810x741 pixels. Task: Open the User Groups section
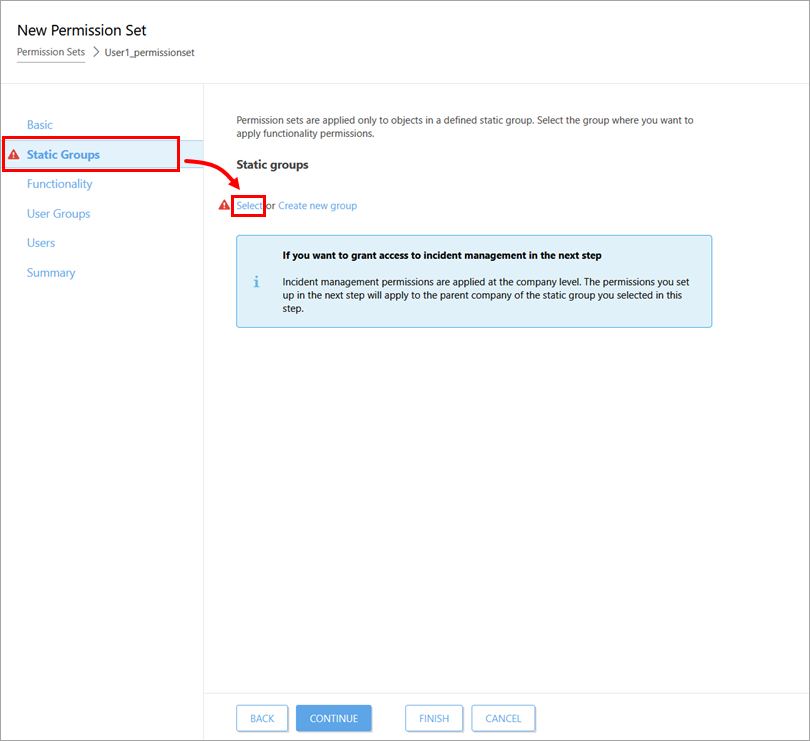click(x=58, y=214)
